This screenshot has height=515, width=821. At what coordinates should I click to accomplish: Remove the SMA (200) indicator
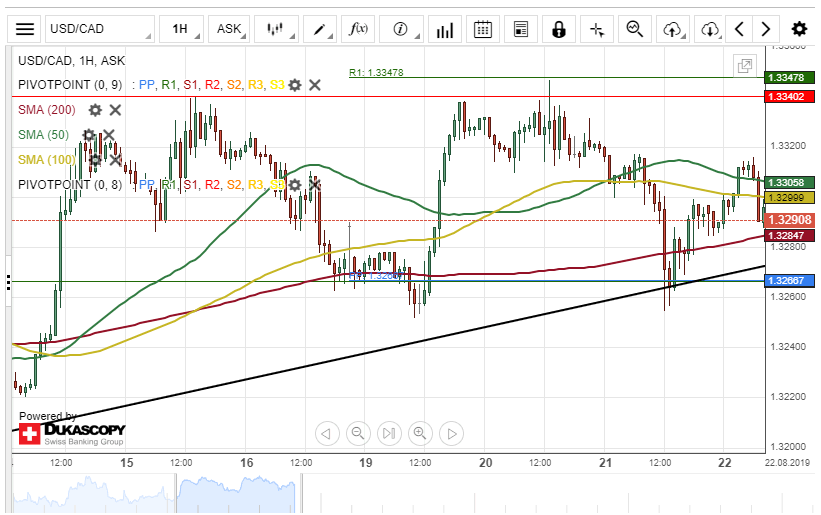[x=115, y=110]
